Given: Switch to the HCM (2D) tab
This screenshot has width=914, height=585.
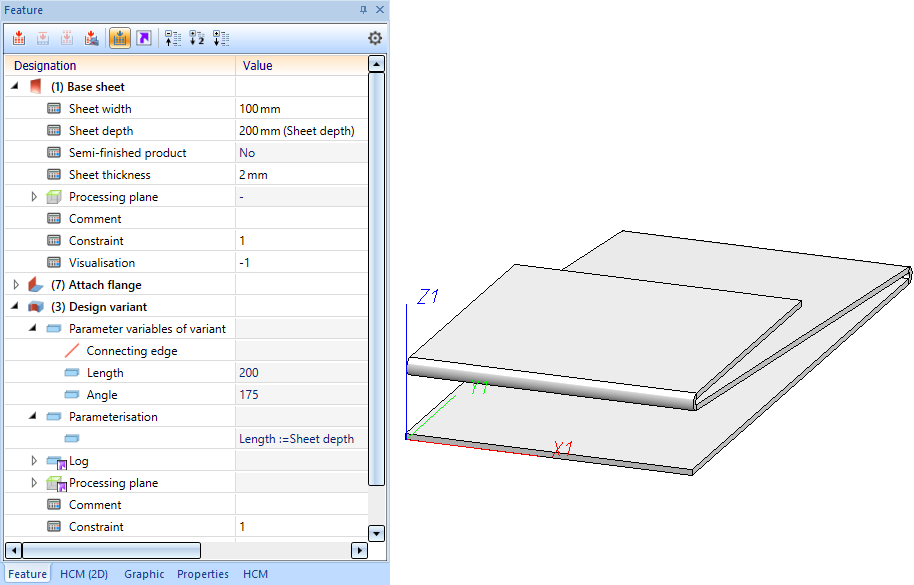Looking at the screenshot, I should [84, 574].
